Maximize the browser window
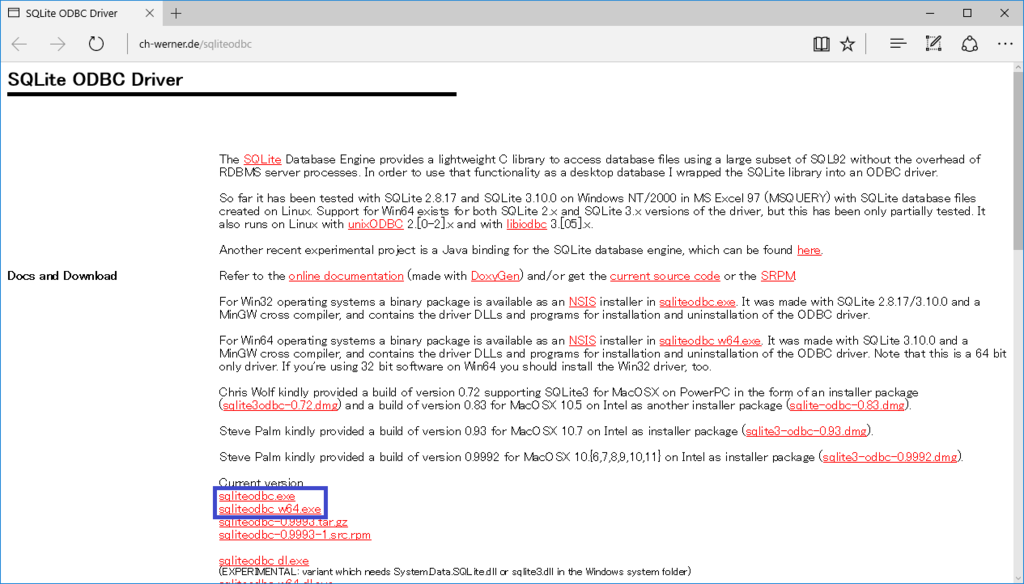Image resolution: width=1024 pixels, height=584 pixels. click(x=967, y=13)
